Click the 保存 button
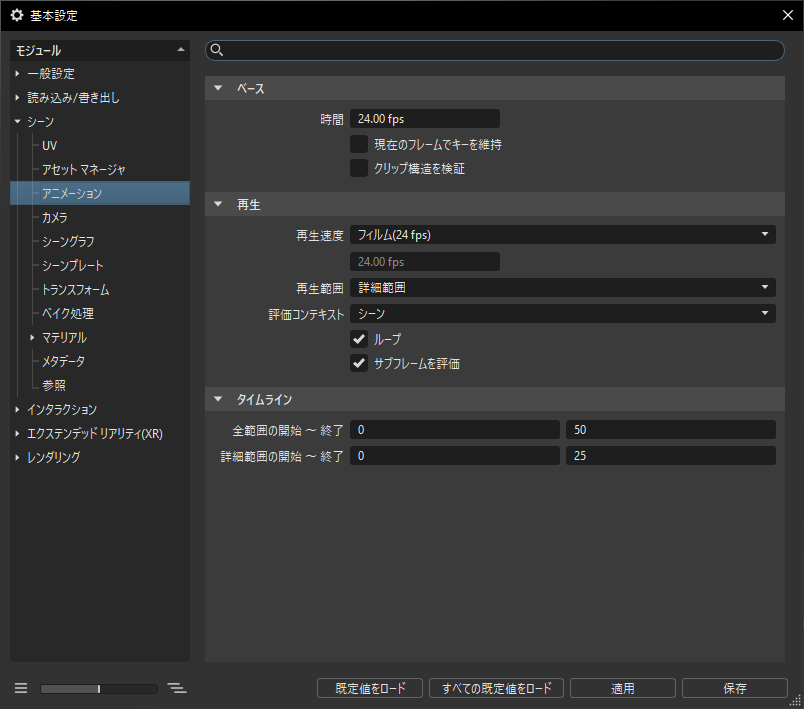 coord(735,688)
